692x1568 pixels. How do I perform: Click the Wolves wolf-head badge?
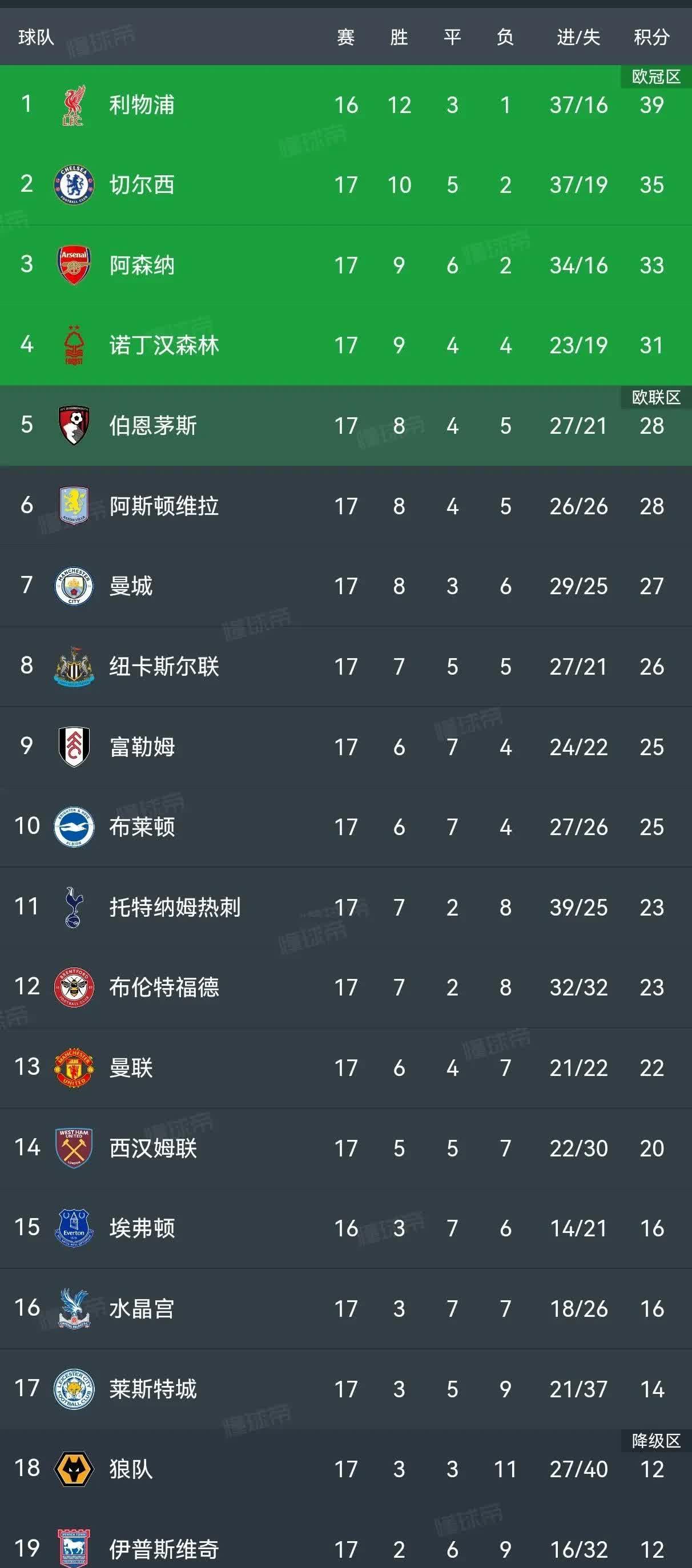(73, 1469)
